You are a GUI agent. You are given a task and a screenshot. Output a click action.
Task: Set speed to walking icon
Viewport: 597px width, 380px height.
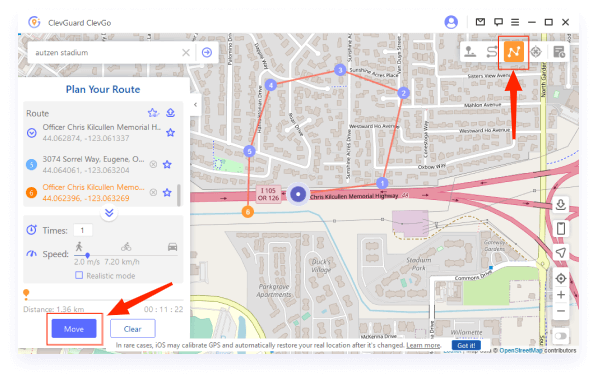(79, 246)
